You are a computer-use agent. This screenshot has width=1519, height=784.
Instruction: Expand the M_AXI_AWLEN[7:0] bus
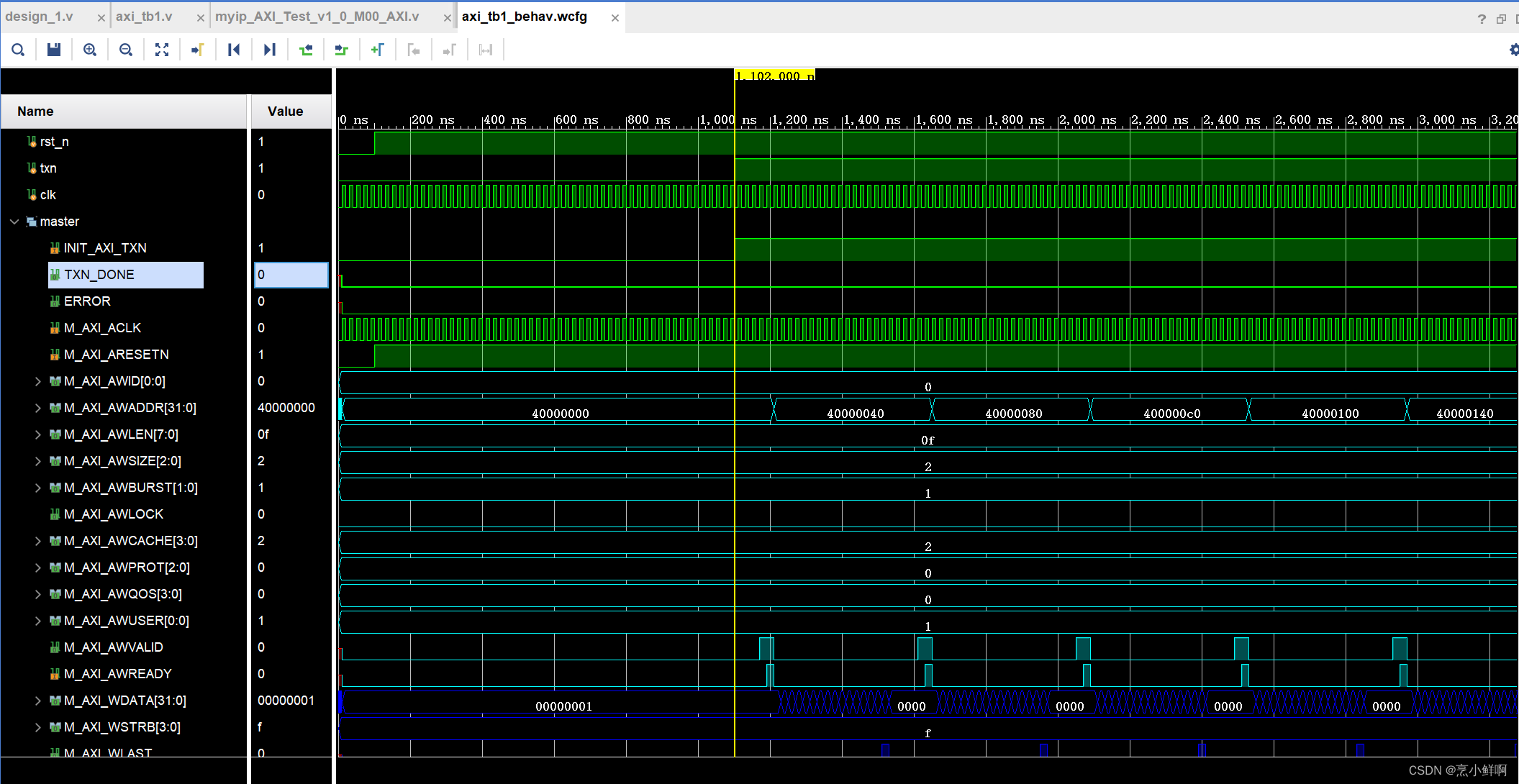[38, 434]
